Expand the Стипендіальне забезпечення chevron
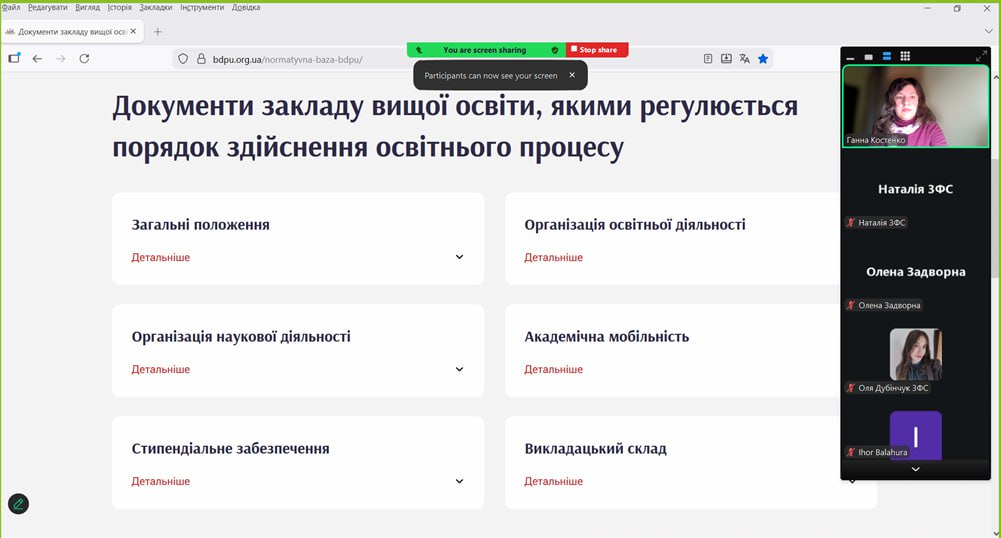The width and height of the screenshot is (1001, 538). tap(459, 481)
